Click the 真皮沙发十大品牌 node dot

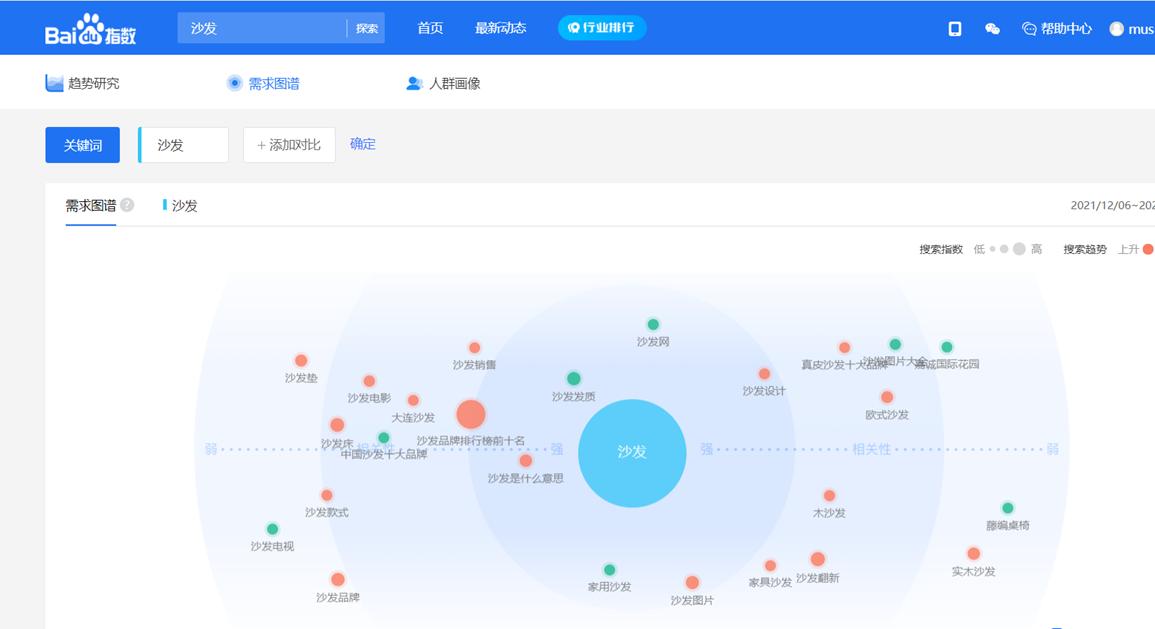tap(844, 347)
